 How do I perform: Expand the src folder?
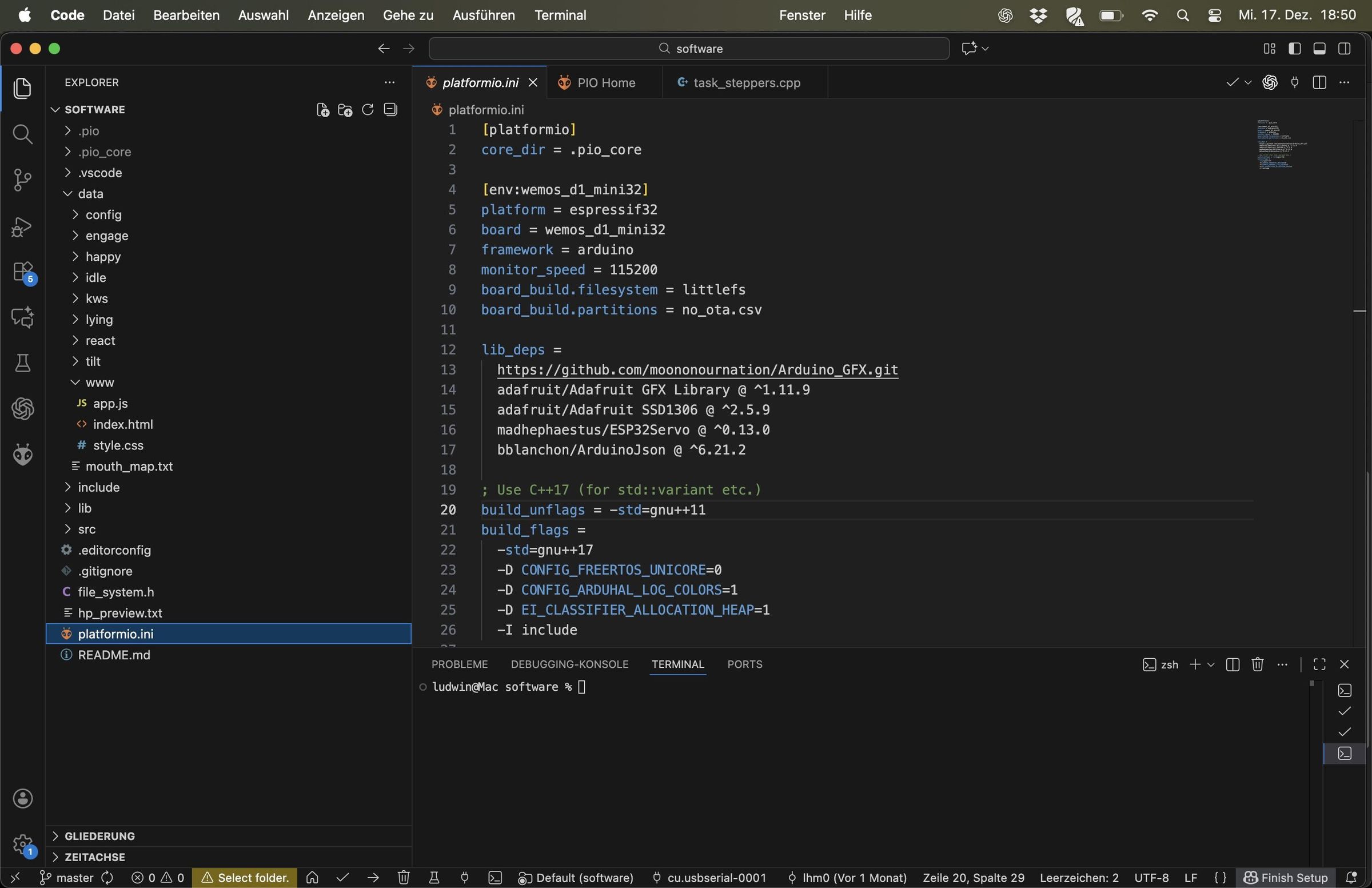point(228,529)
